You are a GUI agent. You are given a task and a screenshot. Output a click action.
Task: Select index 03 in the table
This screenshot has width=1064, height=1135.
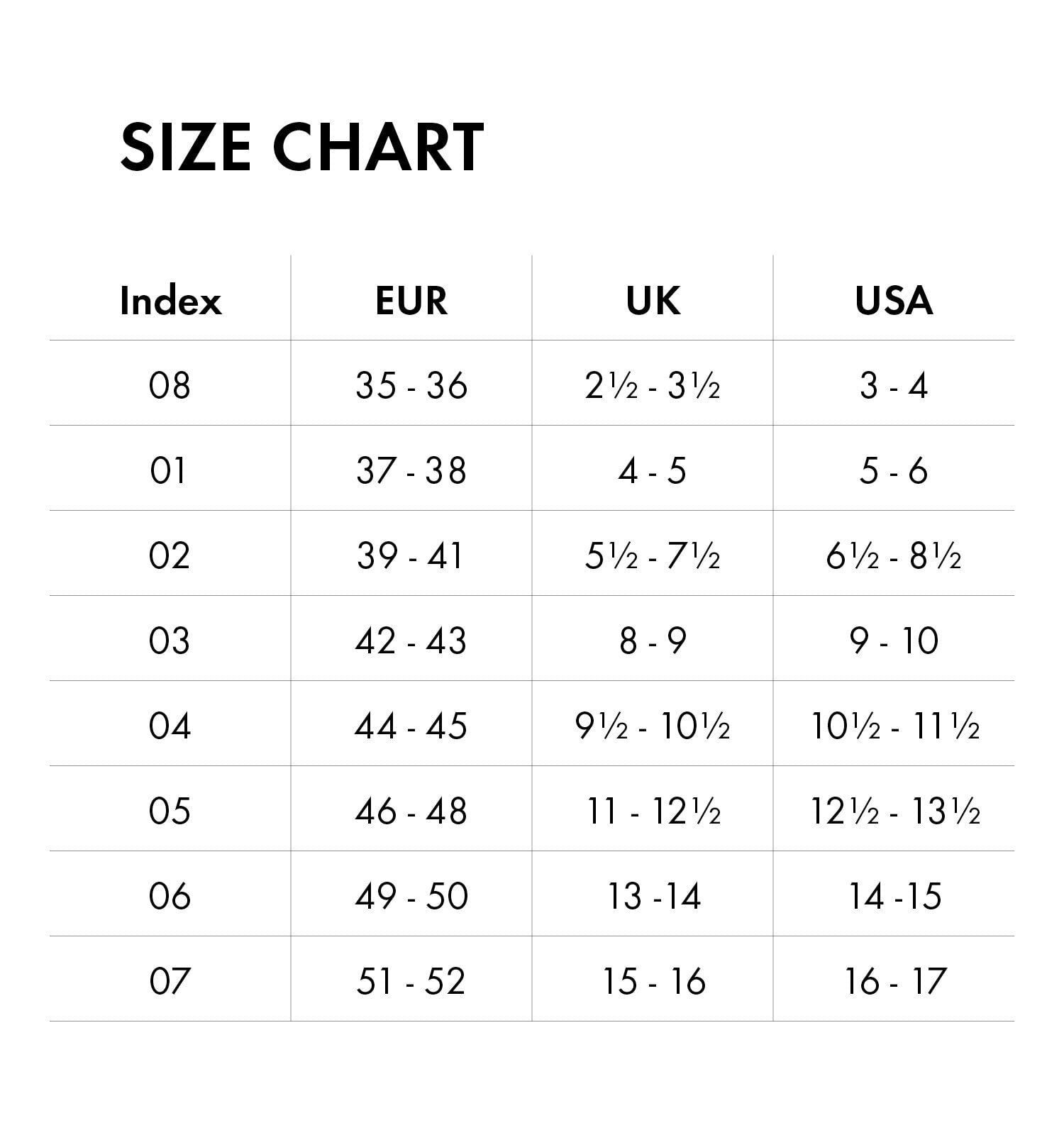click(170, 641)
